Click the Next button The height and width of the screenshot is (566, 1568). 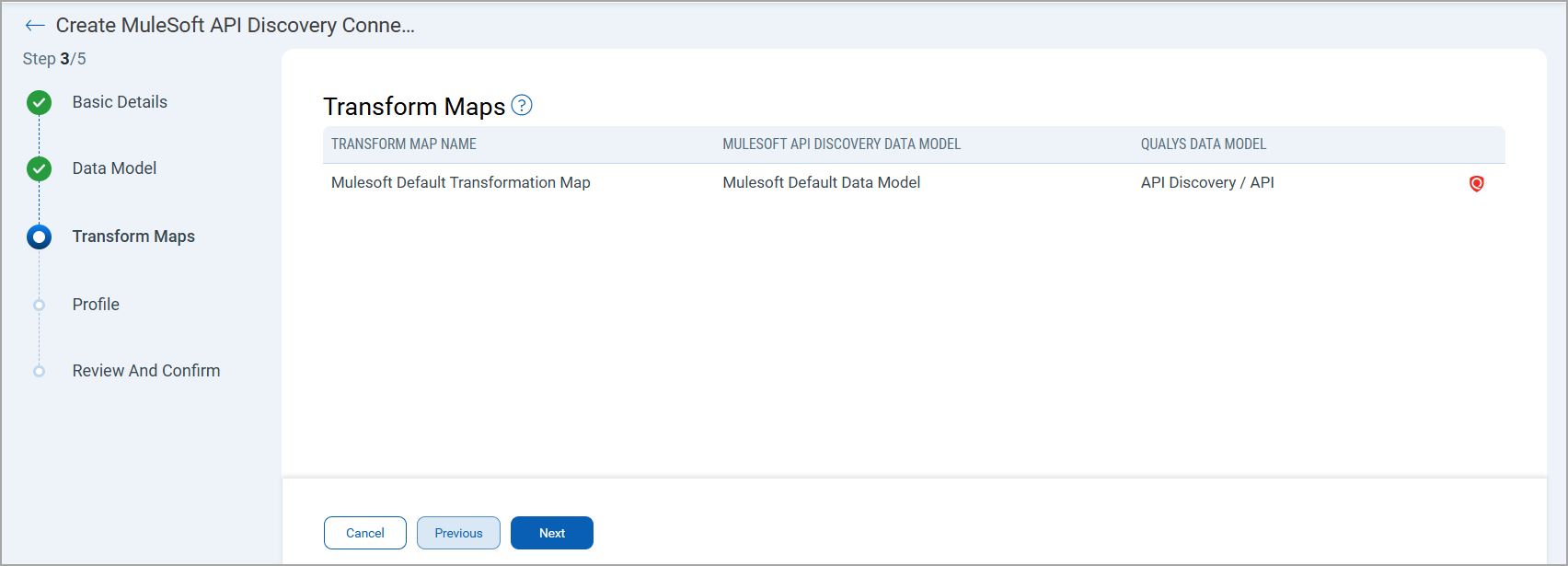(552, 533)
